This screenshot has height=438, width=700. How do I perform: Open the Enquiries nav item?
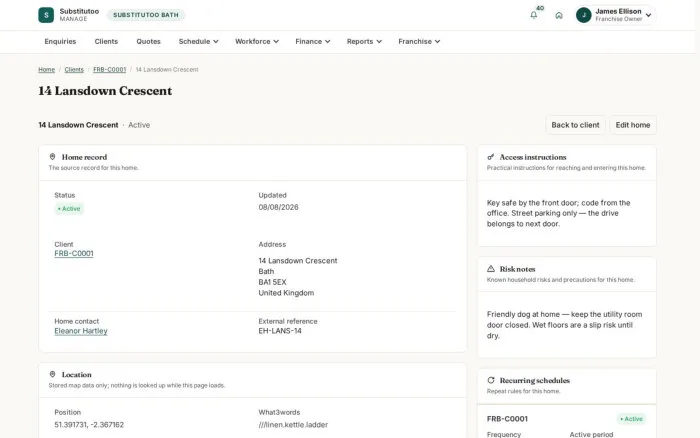point(60,42)
